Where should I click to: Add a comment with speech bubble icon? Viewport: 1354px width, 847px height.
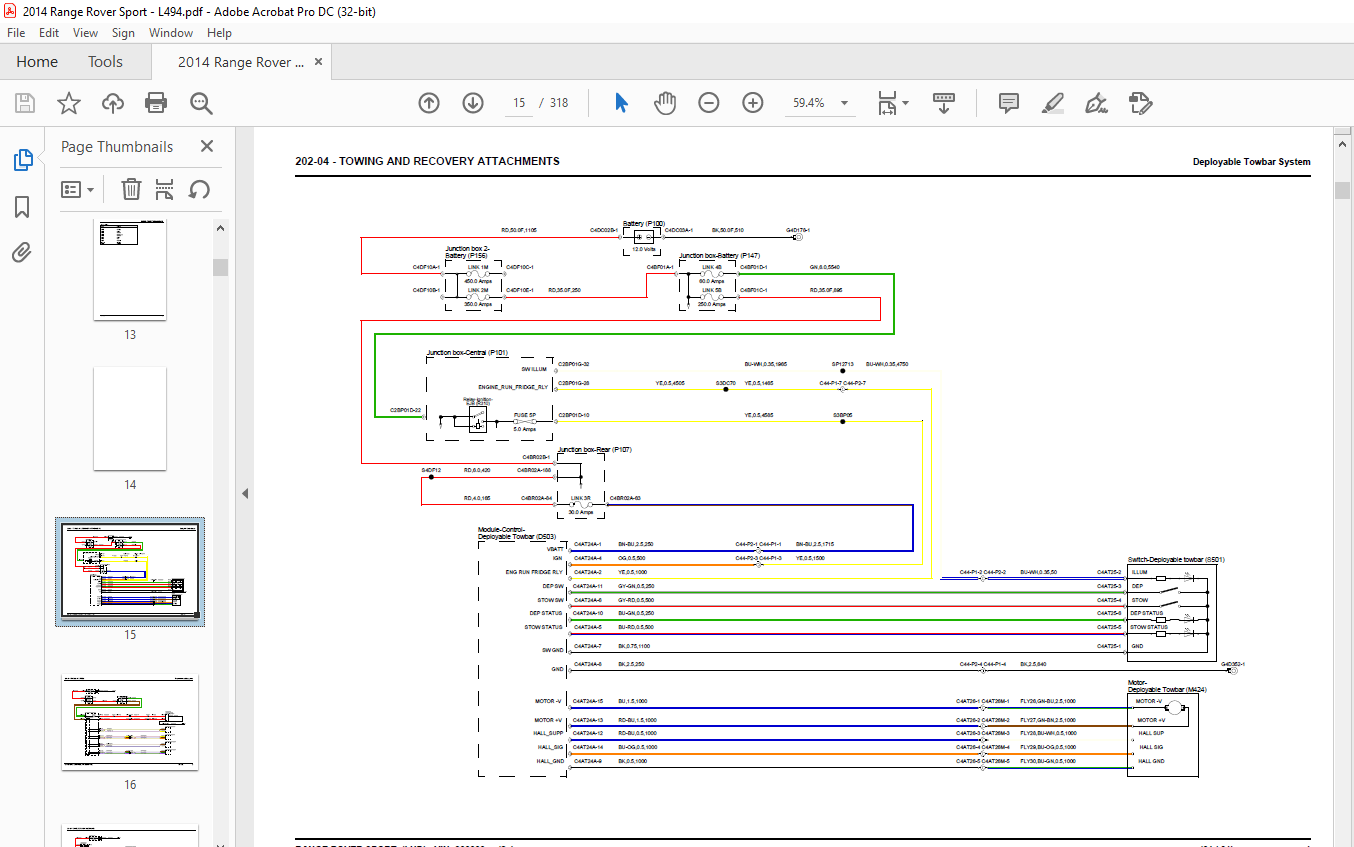1008,103
